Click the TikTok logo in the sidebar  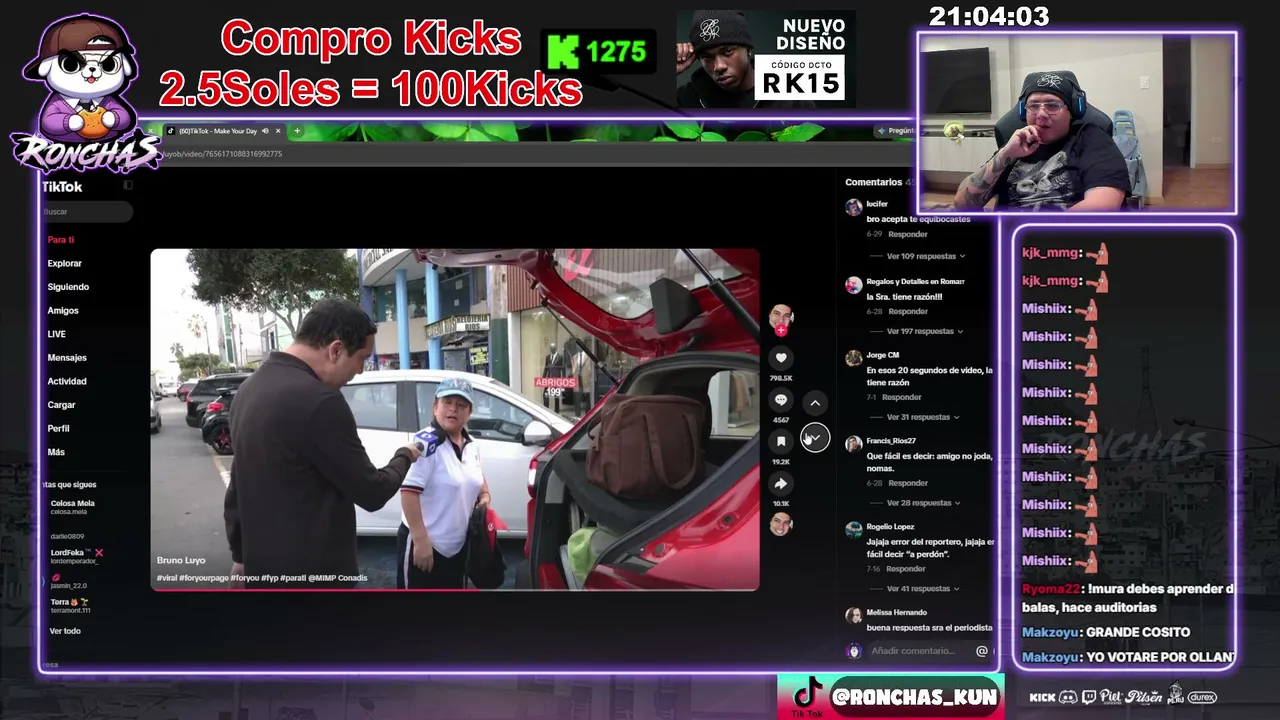point(62,187)
